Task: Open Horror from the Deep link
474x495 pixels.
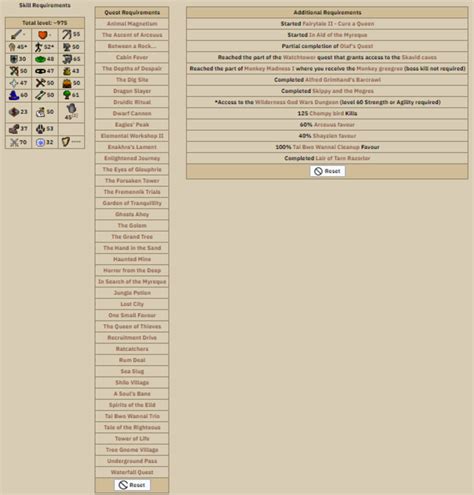Action: tap(132, 270)
